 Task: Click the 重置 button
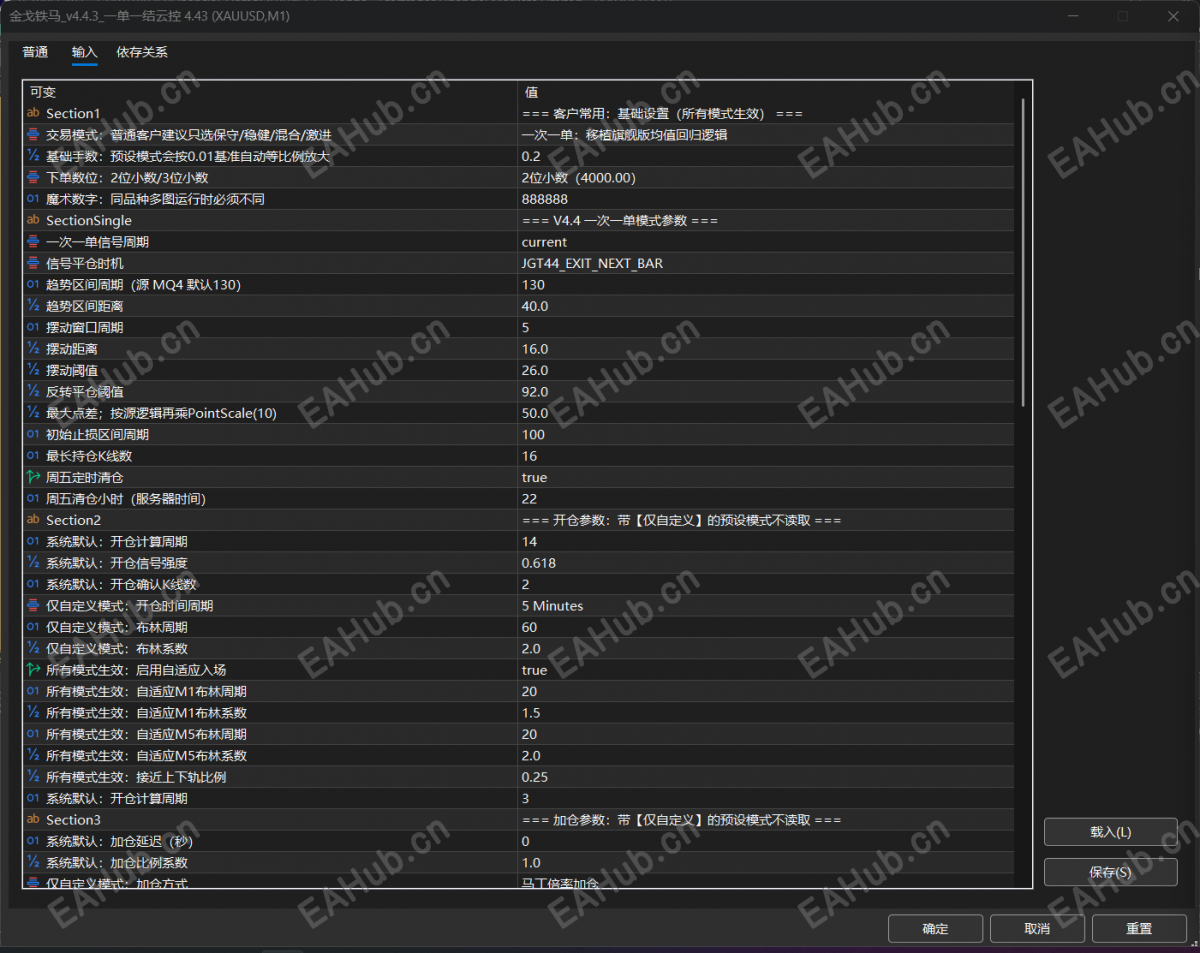click(x=1139, y=929)
